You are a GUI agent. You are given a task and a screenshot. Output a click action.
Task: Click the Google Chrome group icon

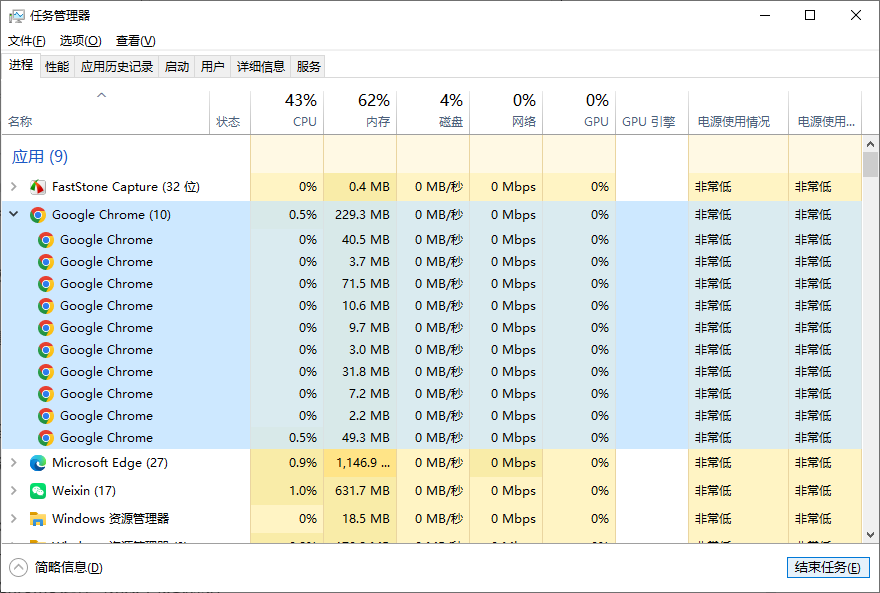37,215
